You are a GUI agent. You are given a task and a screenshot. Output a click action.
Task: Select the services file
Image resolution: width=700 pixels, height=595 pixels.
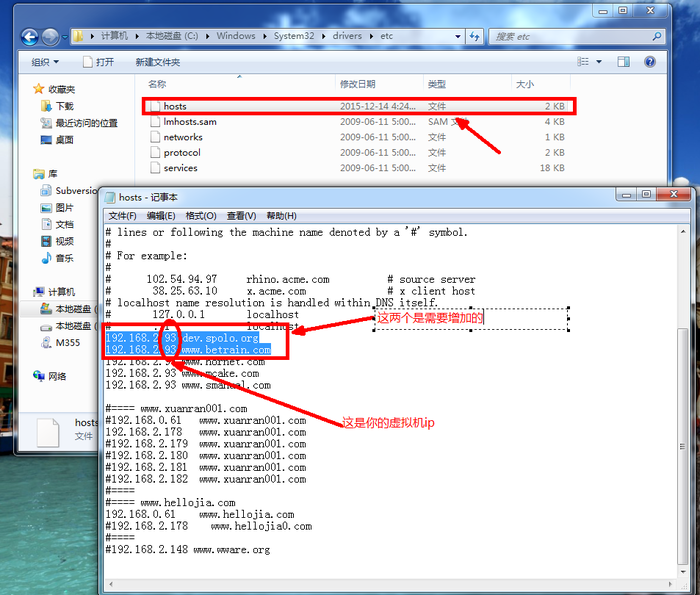coord(358,168)
